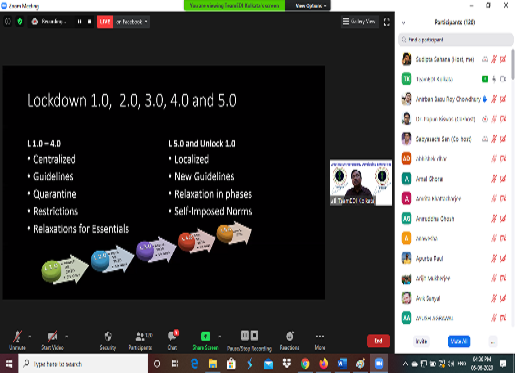Open the Security shield icon
This screenshot has height=373, width=515.
[x=108, y=337]
